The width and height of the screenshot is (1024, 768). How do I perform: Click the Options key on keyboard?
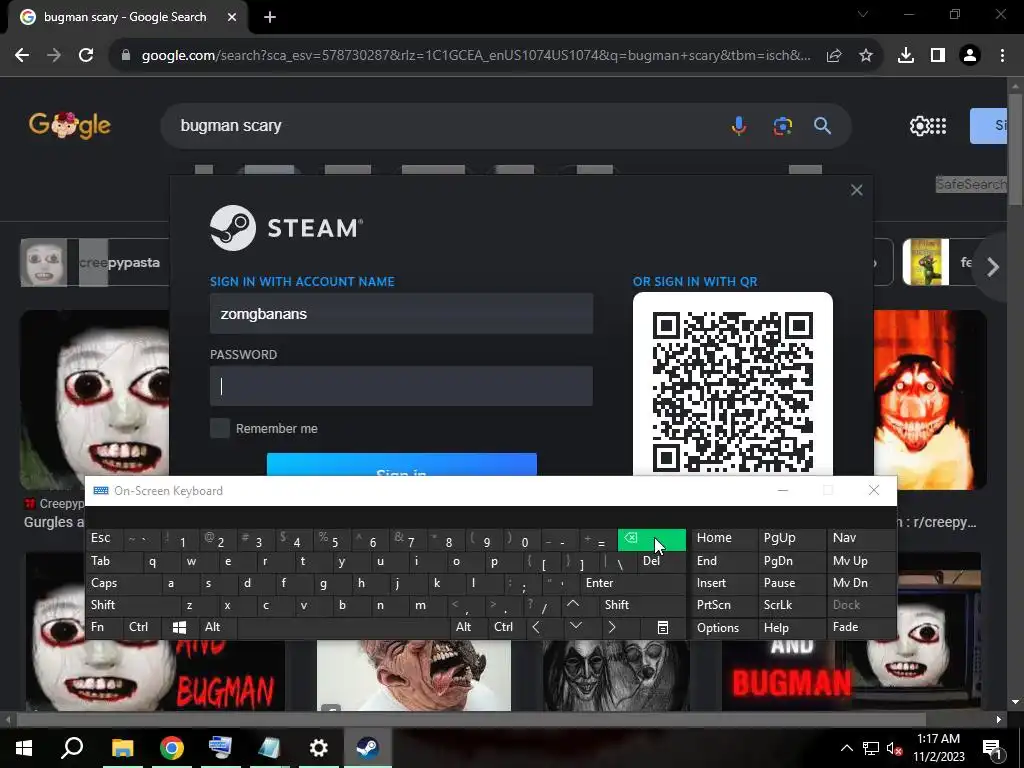pyautogui.click(x=724, y=628)
